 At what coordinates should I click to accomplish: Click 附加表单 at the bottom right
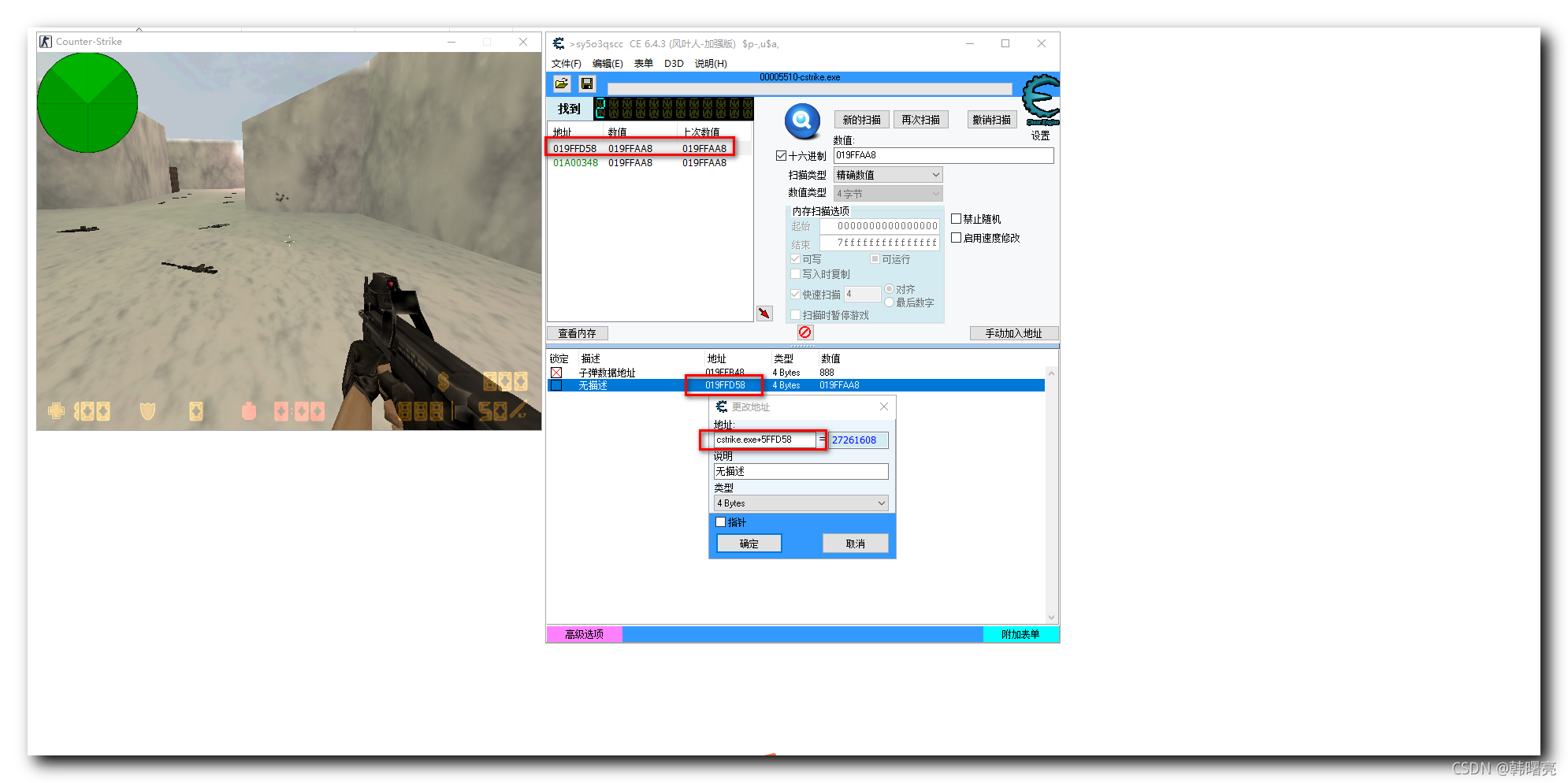[1020, 634]
